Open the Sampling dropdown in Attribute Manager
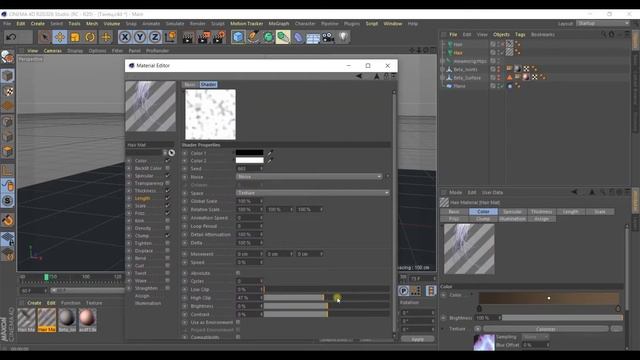Image resolution: width=640 pixels, height=360 pixels. pos(536,337)
